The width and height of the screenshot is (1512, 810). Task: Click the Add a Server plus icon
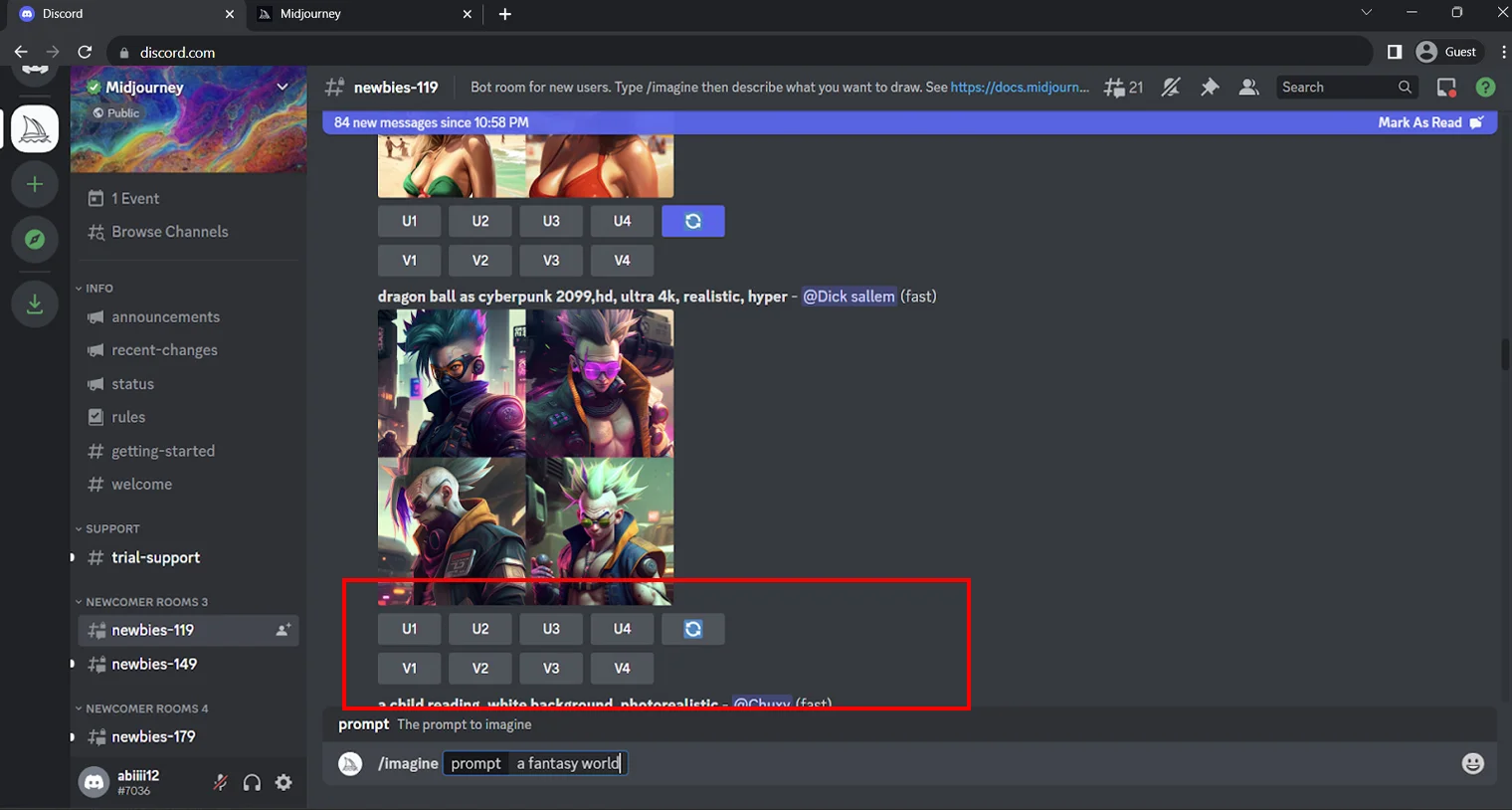coord(35,184)
